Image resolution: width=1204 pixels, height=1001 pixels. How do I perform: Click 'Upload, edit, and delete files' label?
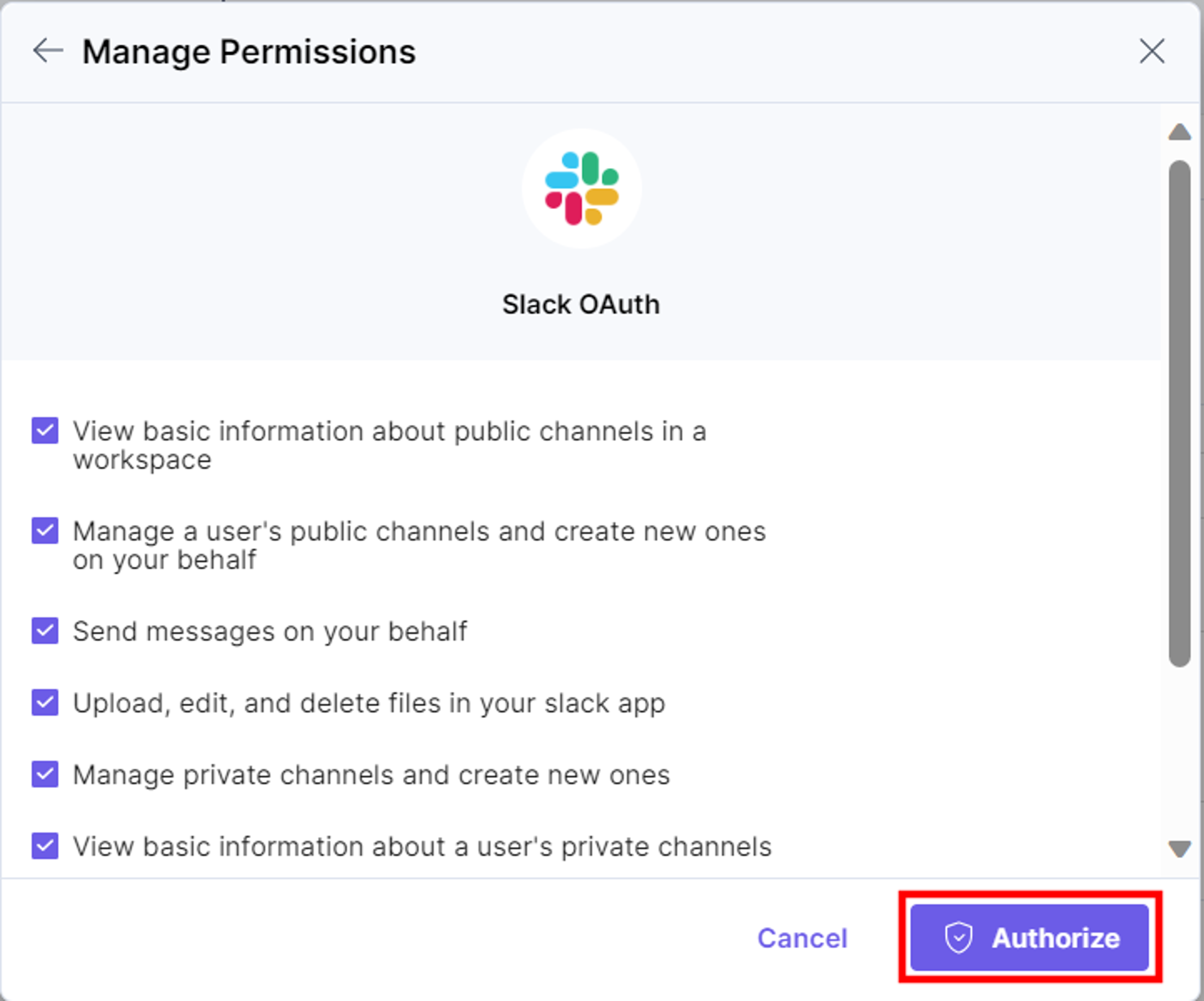369,703
